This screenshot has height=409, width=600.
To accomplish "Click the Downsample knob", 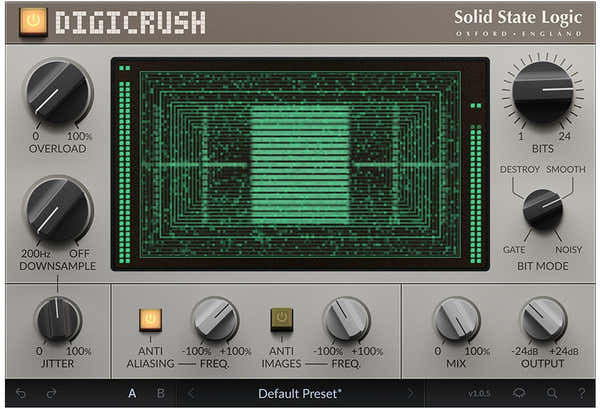I will [59, 210].
